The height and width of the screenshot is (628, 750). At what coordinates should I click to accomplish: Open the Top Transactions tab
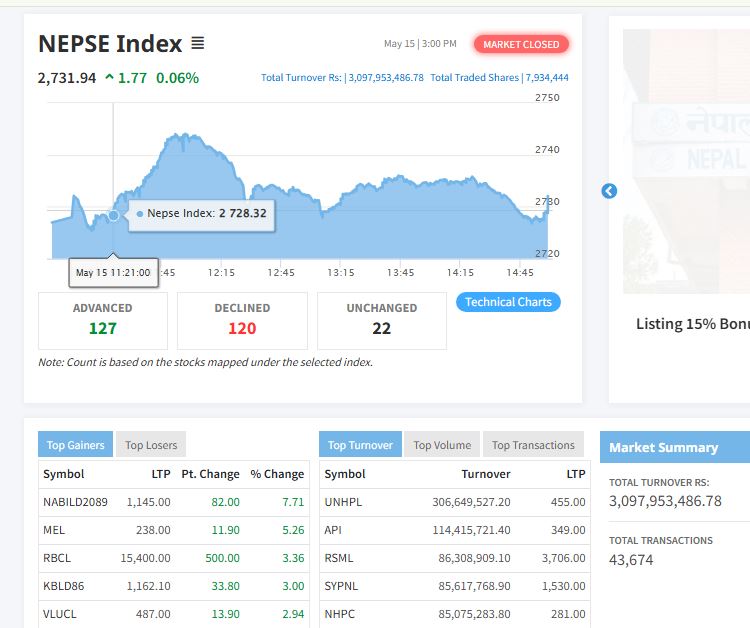click(533, 444)
